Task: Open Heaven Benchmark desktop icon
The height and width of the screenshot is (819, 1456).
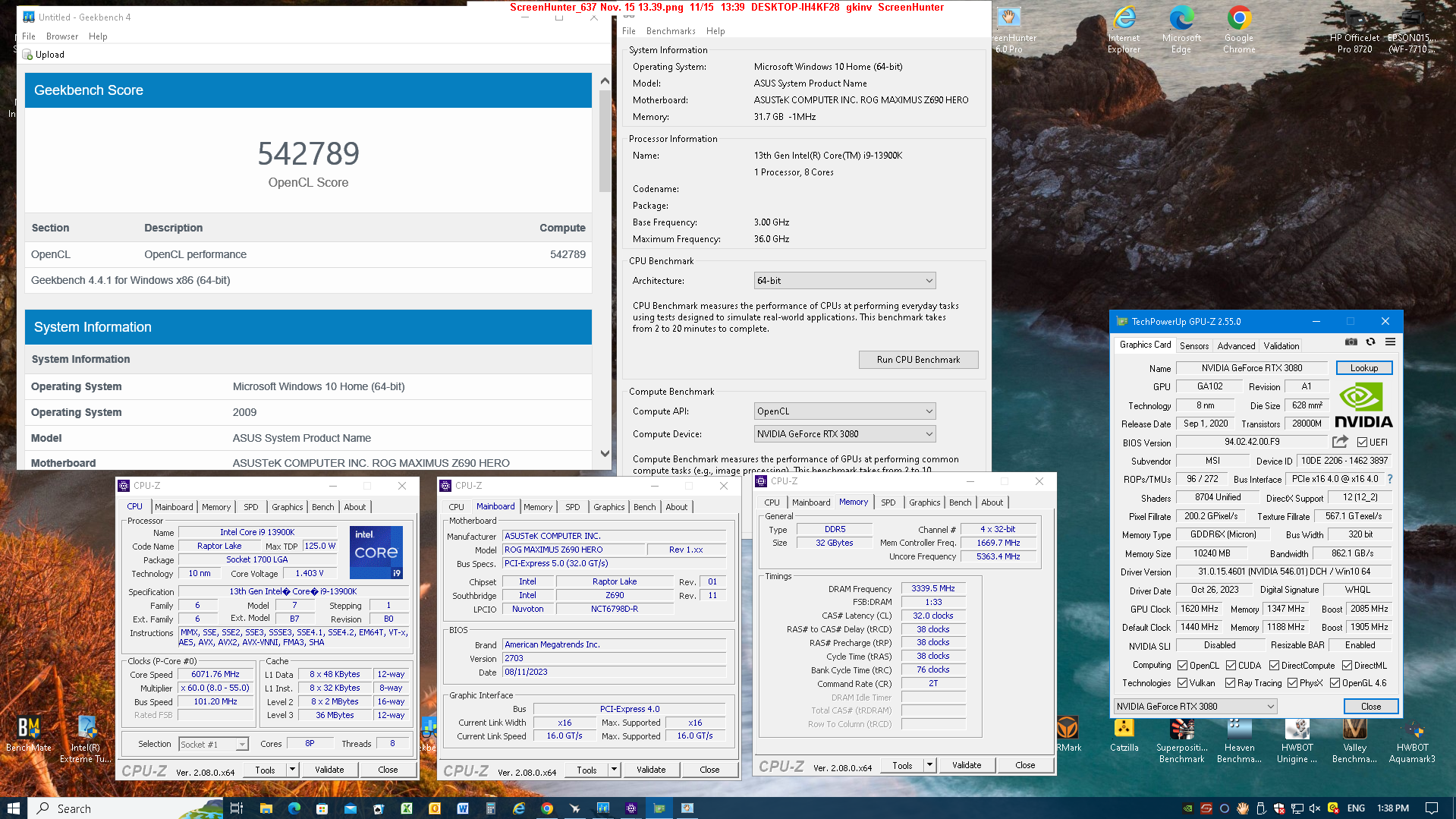Action: 1239,740
